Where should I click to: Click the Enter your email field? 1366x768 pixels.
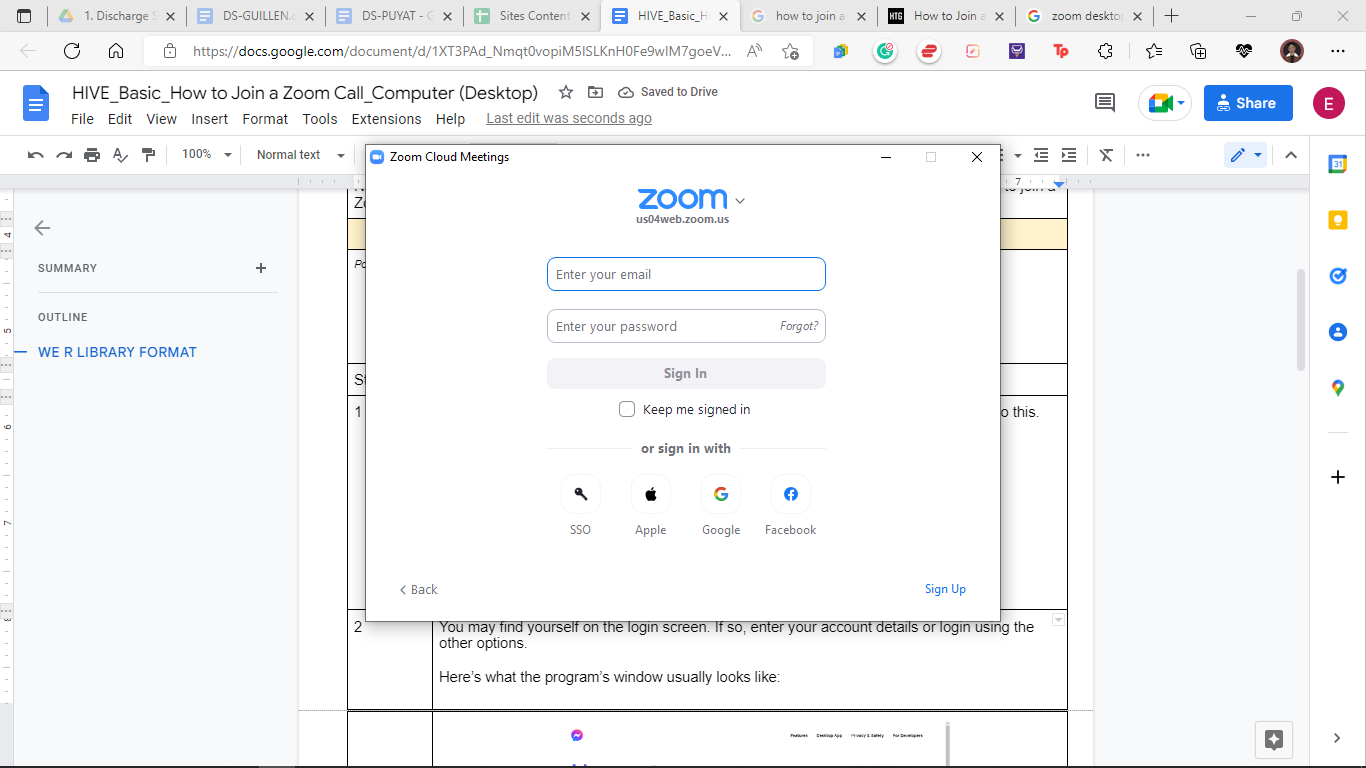[686, 274]
